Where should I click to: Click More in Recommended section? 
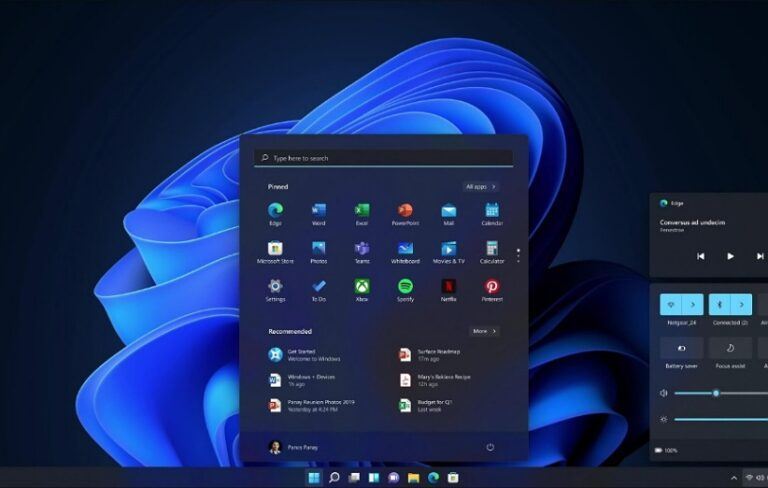pos(484,331)
